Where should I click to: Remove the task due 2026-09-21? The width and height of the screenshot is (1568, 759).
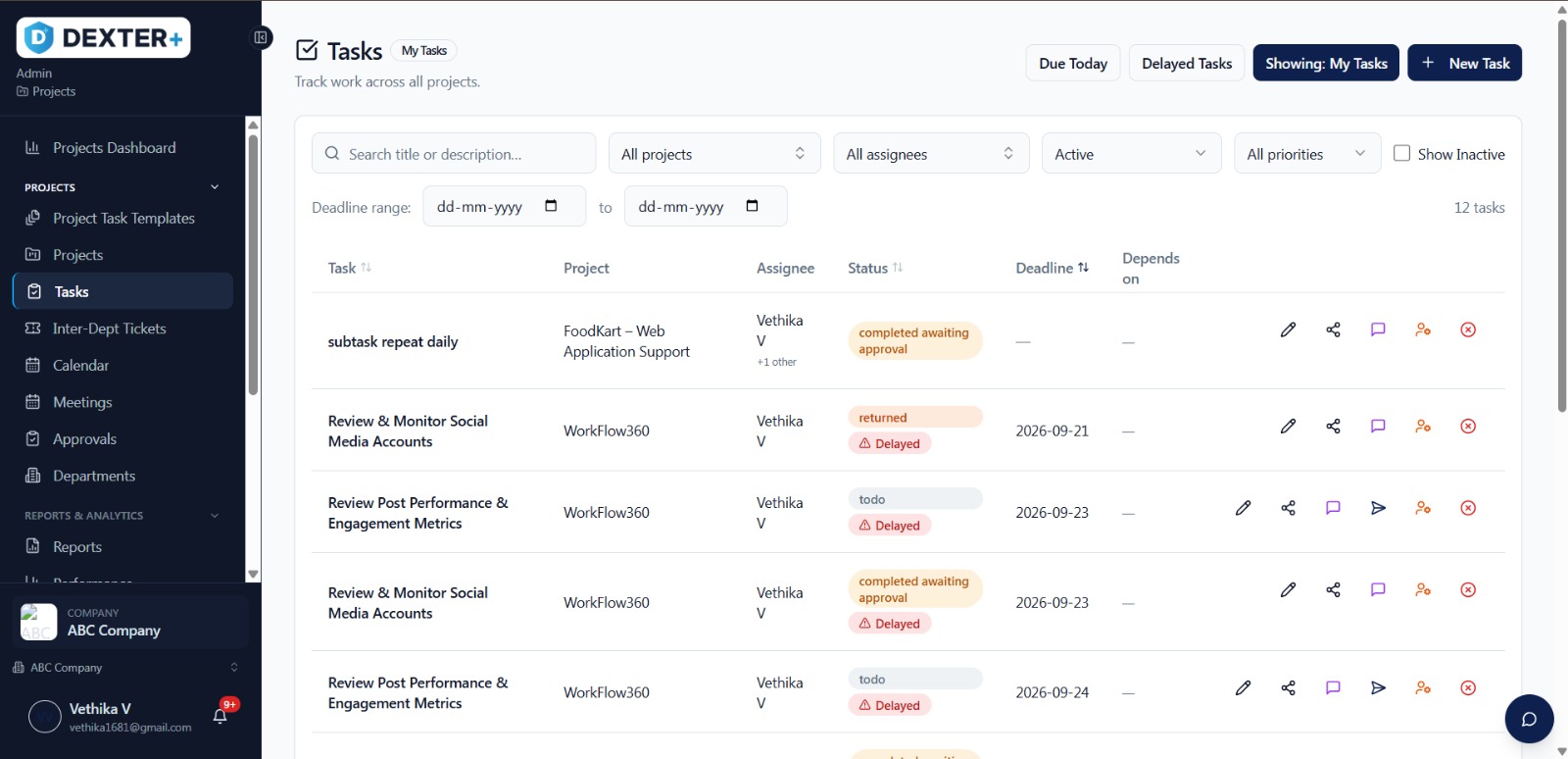(x=1468, y=426)
